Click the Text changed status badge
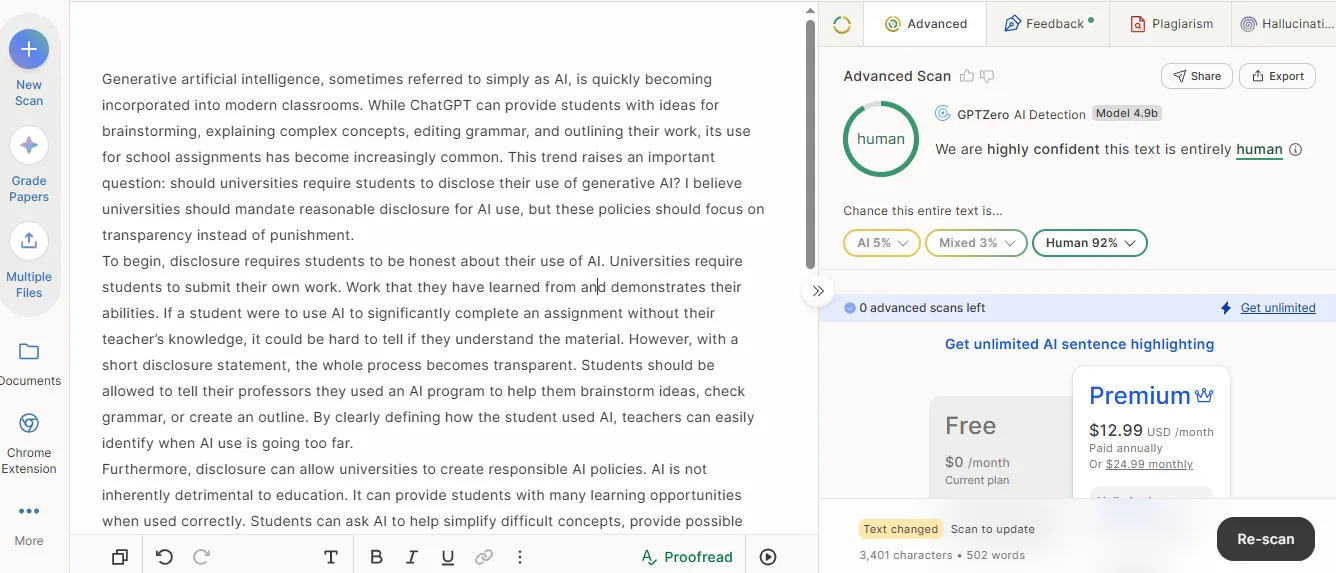Image resolution: width=1336 pixels, height=573 pixels. click(x=900, y=529)
